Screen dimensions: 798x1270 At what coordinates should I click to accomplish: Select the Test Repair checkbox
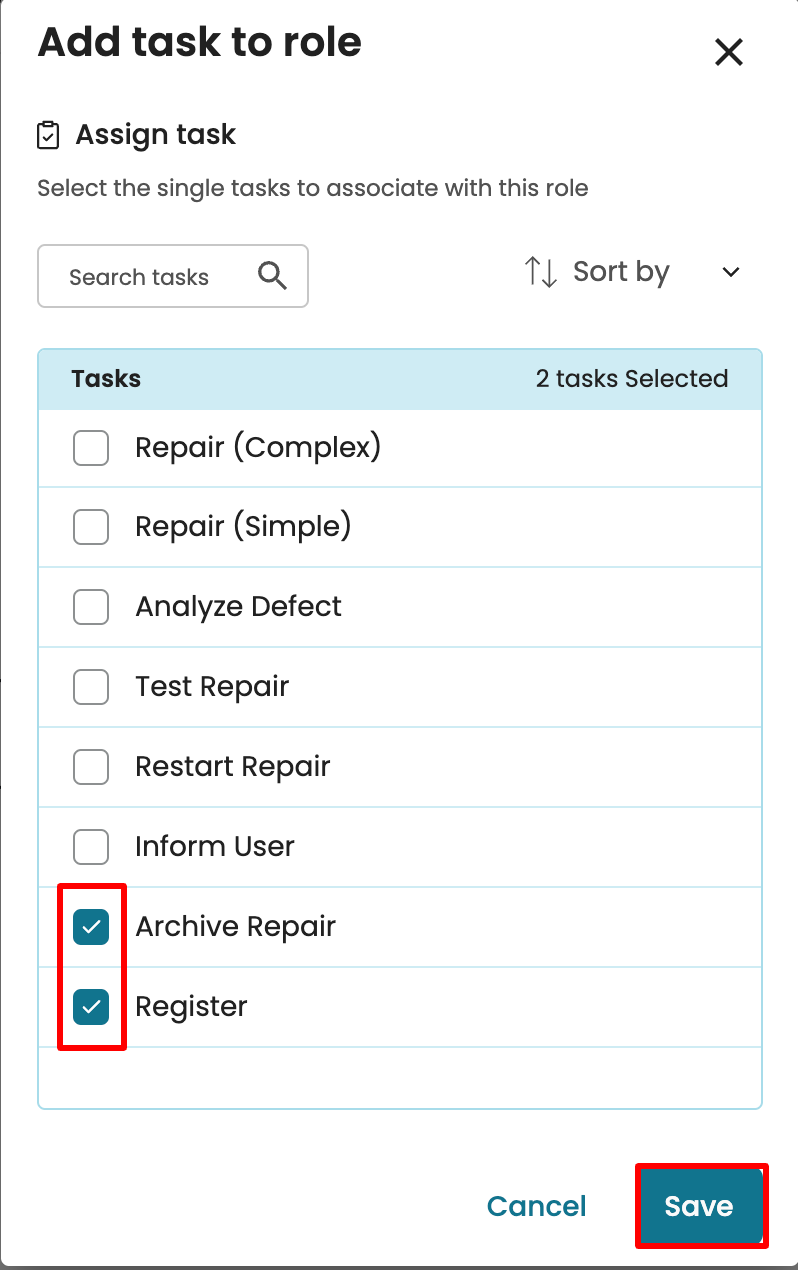coord(91,687)
